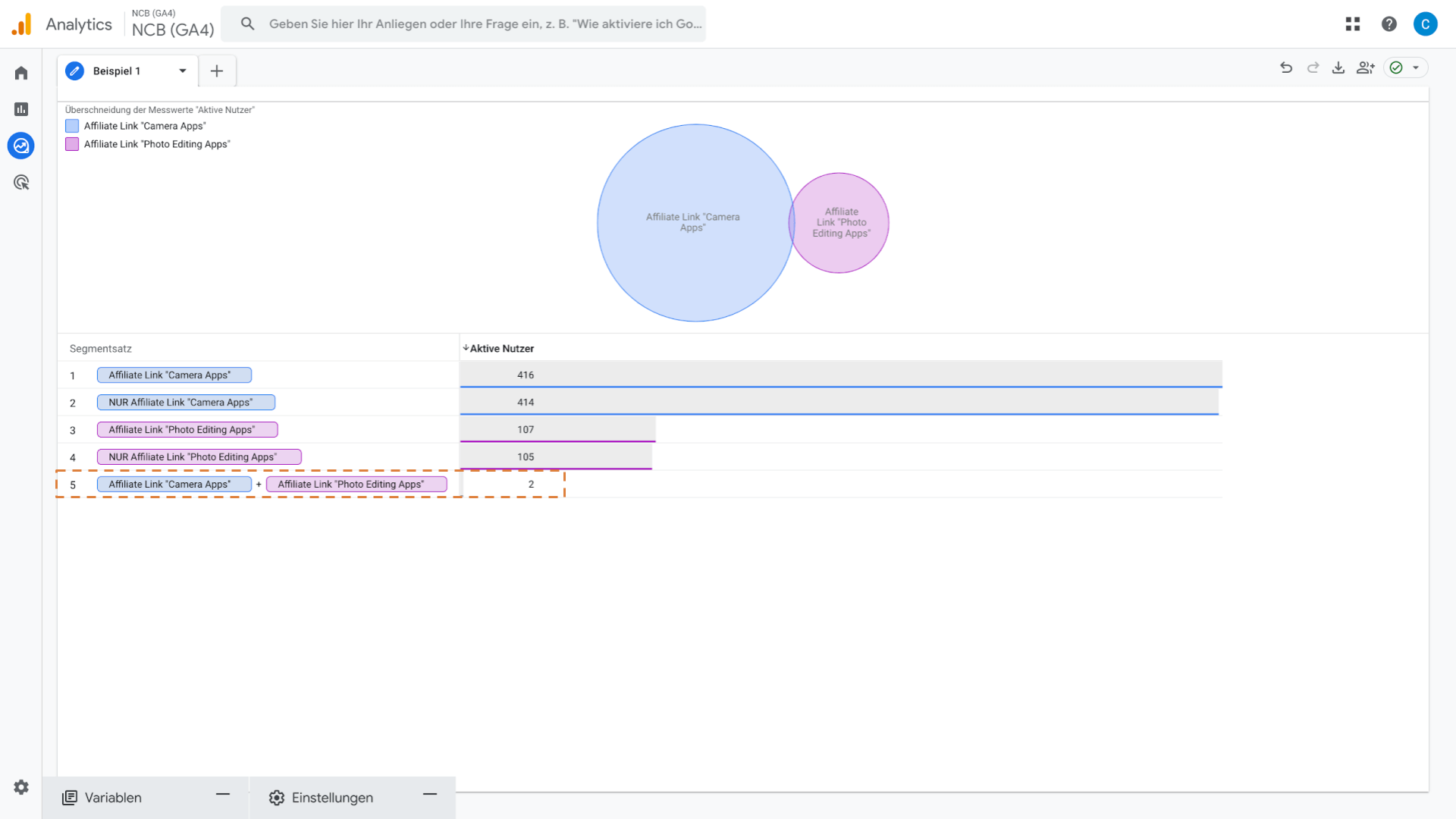This screenshot has height=819, width=1456.
Task: Expand the green checkmark status dropdown
Action: 1415,67
